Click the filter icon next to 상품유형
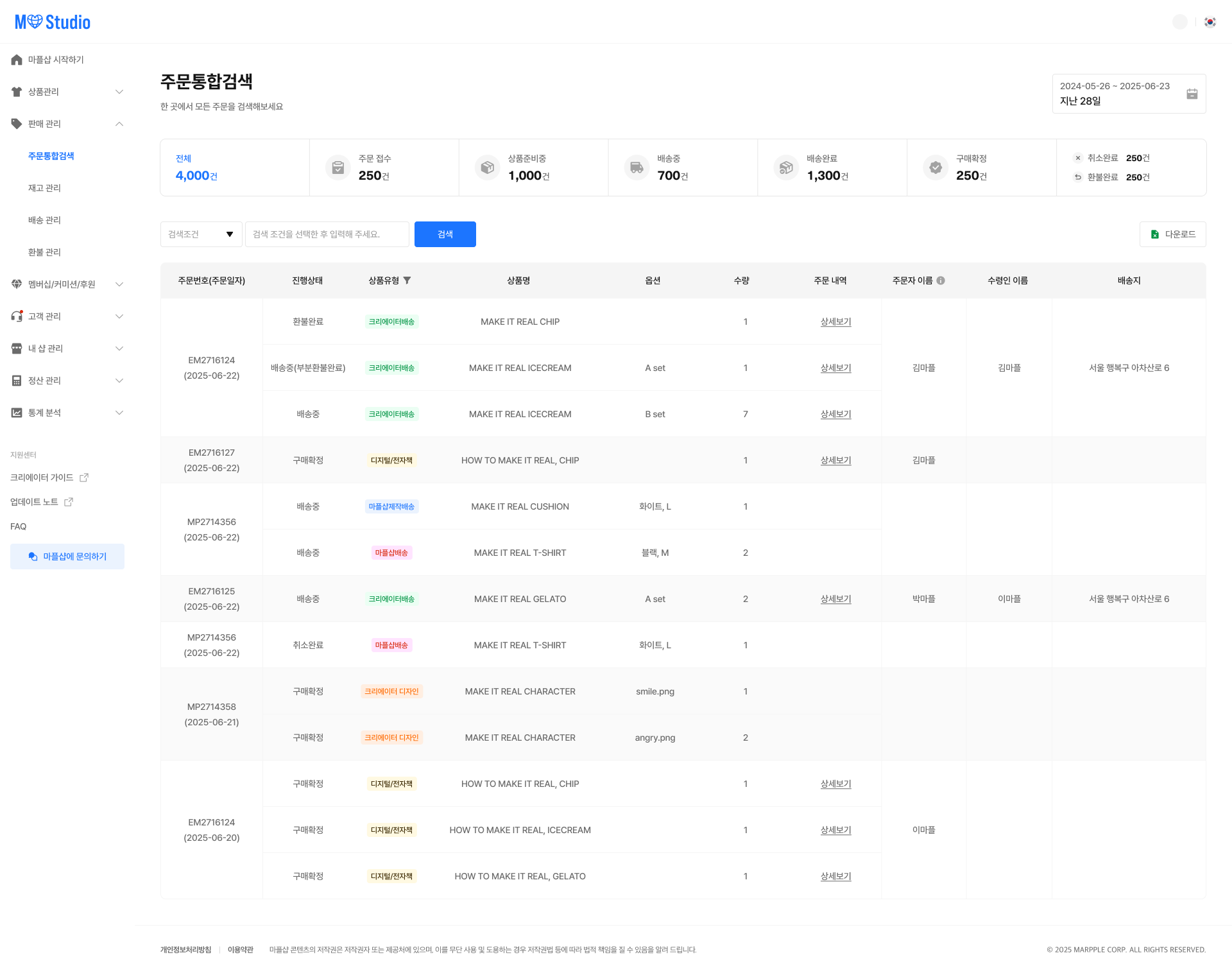1232x975 pixels. click(x=407, y=280)
